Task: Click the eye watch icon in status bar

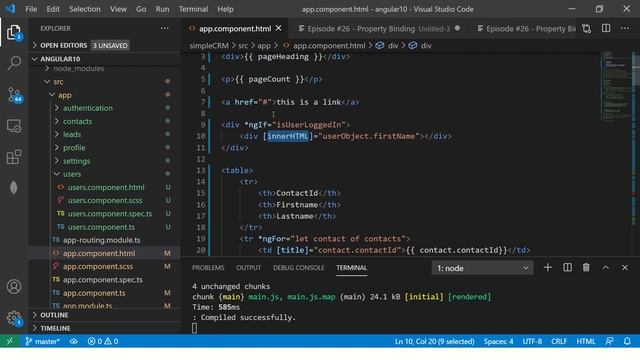Action: (73, 341)
